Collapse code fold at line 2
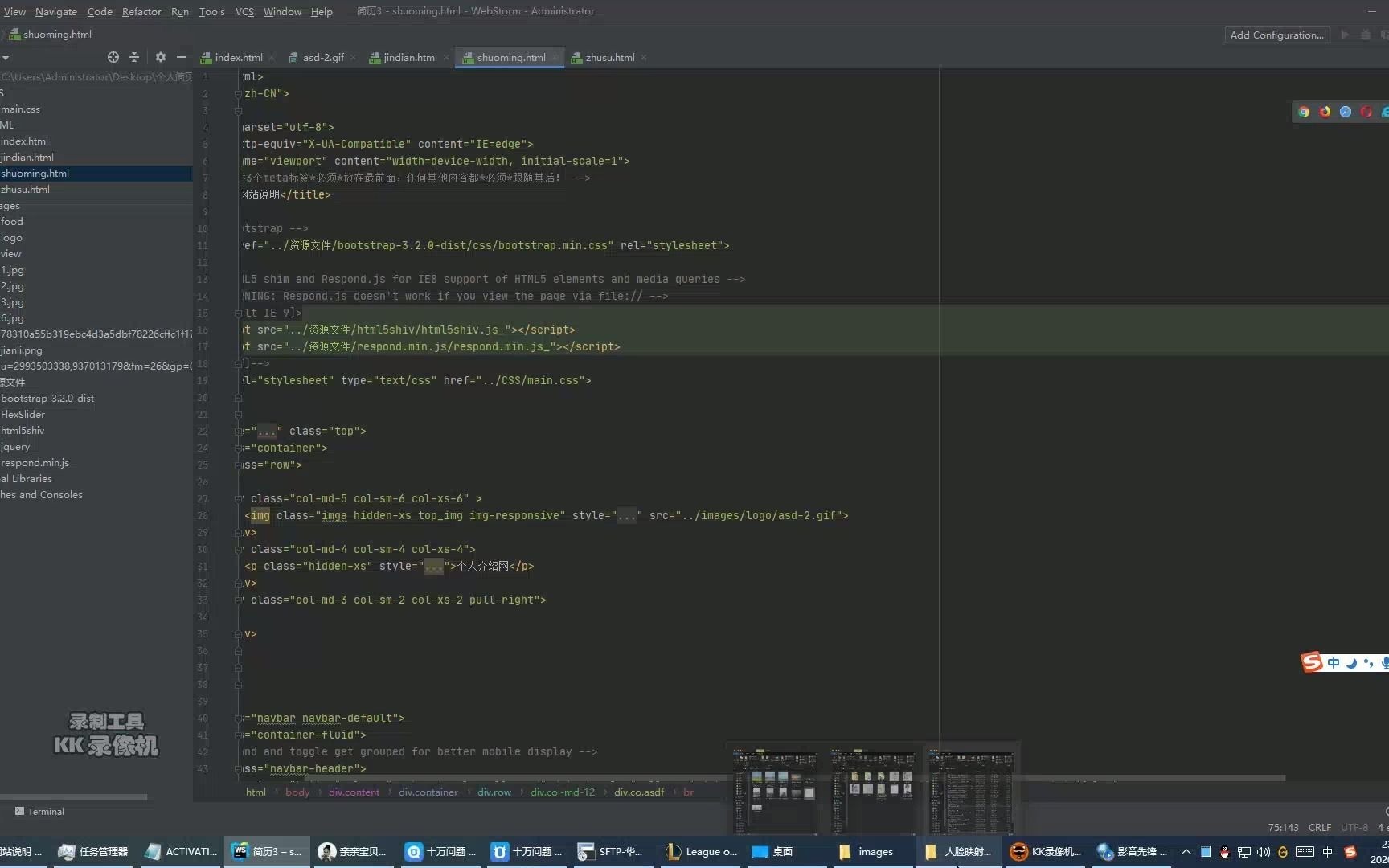1389x868 pixels. (x=238, y=93)
